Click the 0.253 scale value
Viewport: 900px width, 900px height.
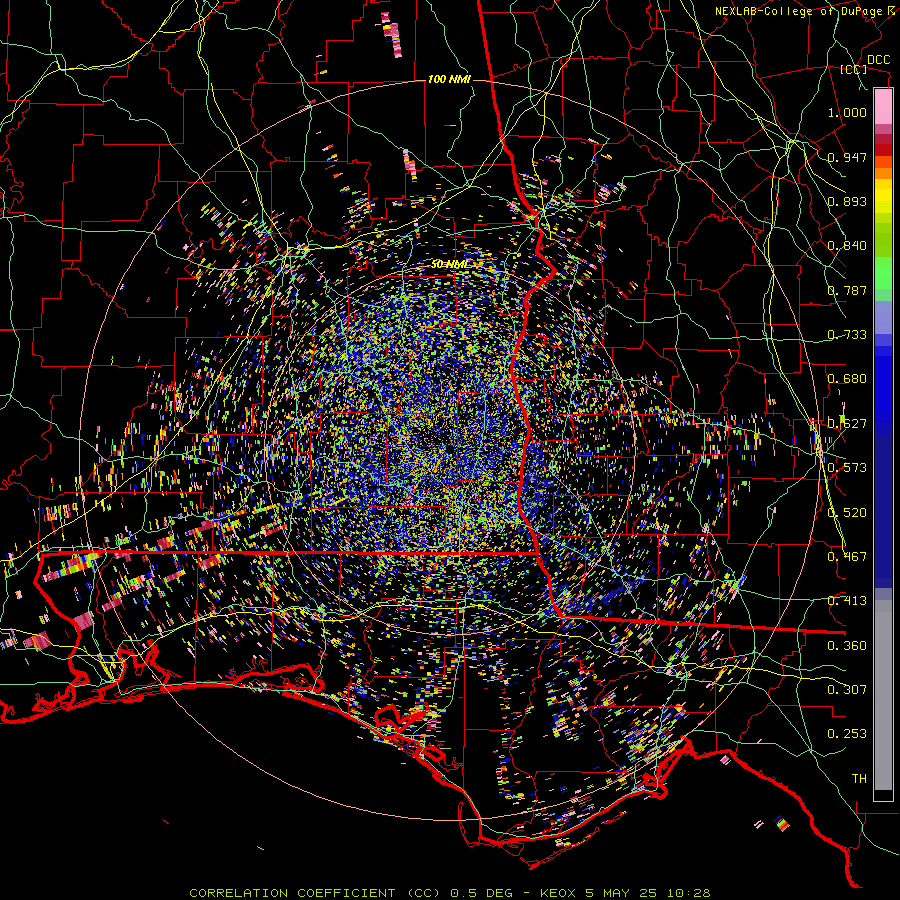click(x=847, y=734)
